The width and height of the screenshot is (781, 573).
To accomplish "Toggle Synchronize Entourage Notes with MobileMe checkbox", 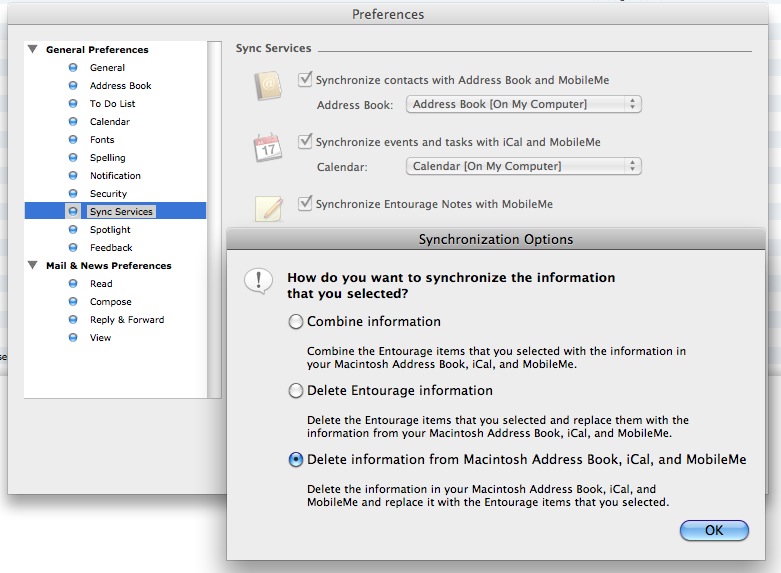I will coord(305,203).
